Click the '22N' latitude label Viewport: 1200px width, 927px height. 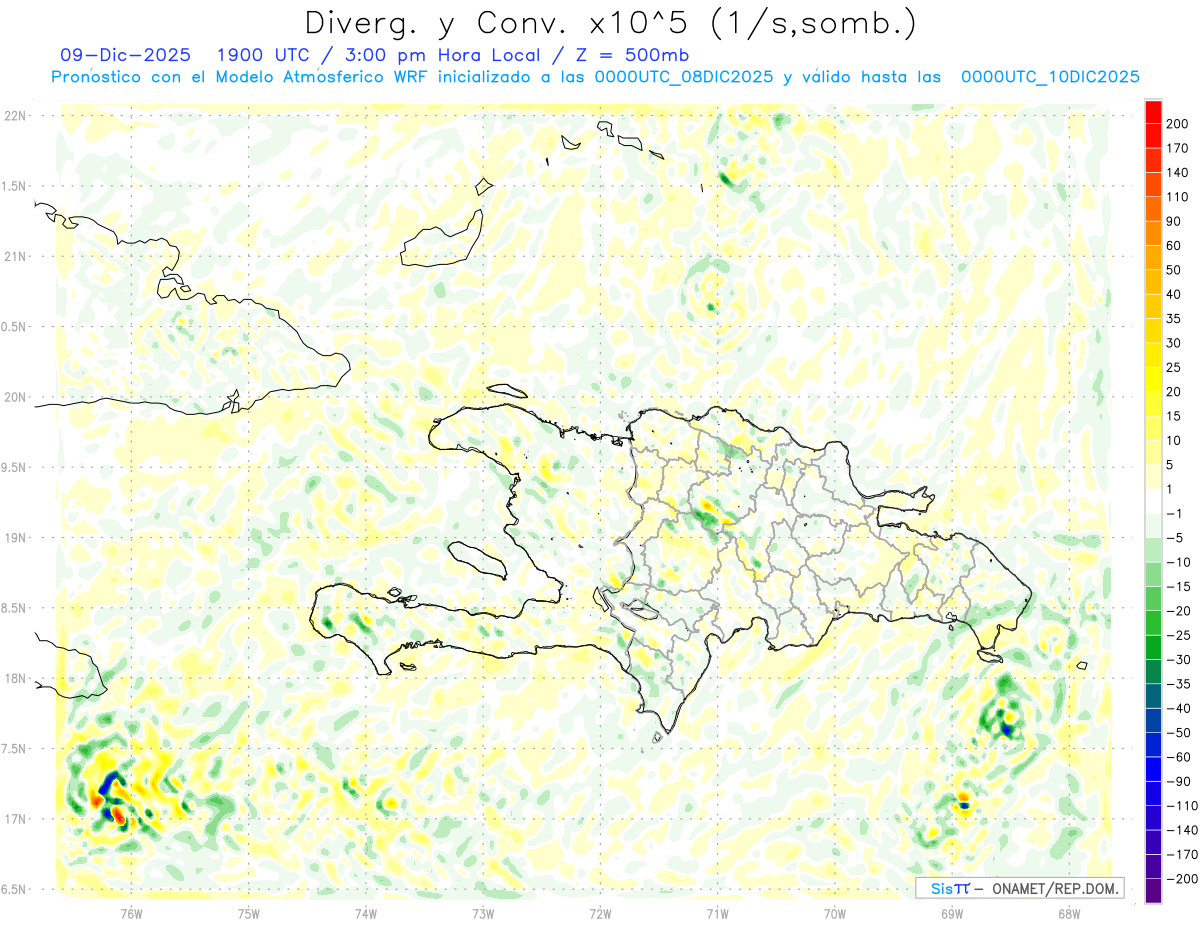(14, 115)
